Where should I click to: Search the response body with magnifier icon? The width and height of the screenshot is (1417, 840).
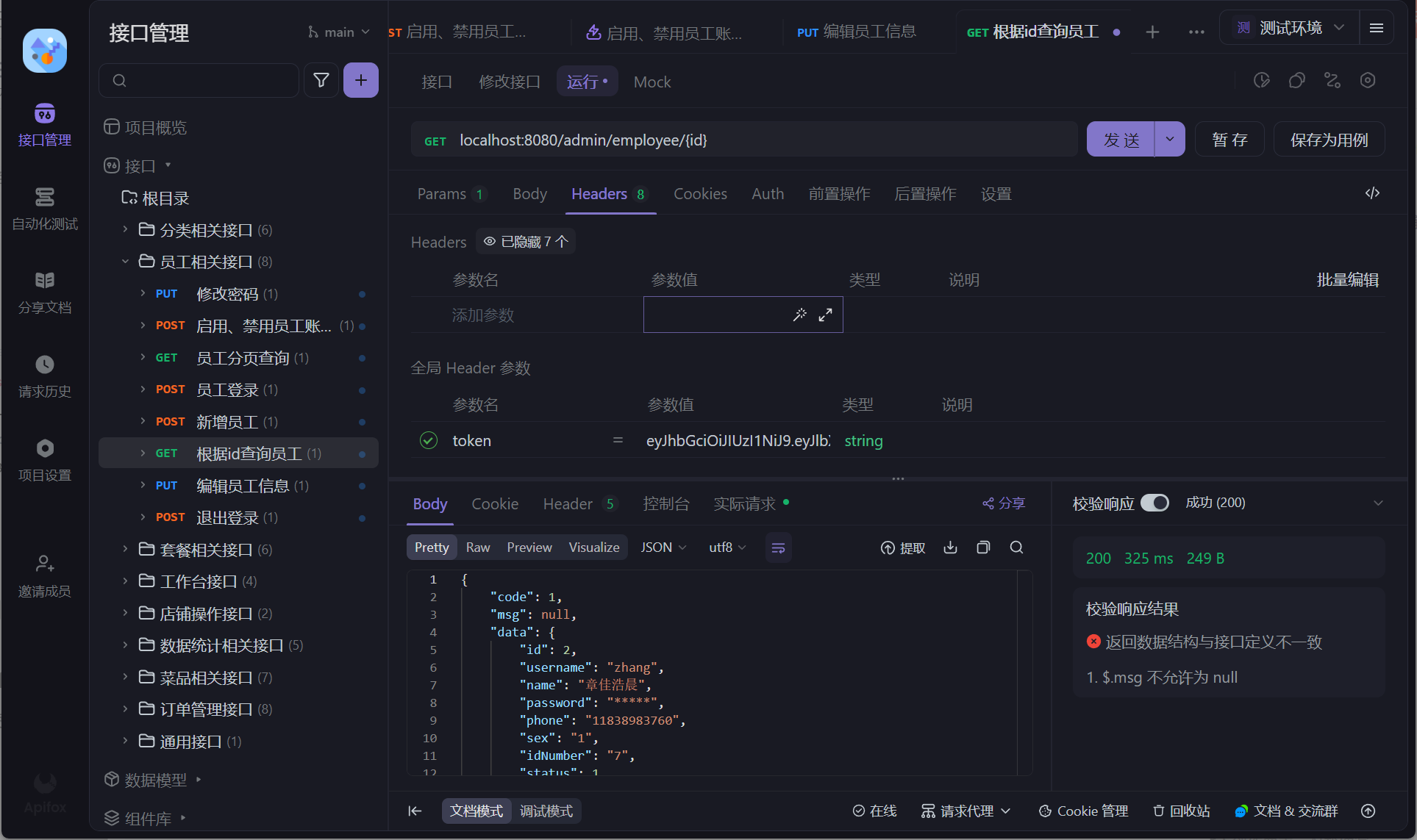1016,548
